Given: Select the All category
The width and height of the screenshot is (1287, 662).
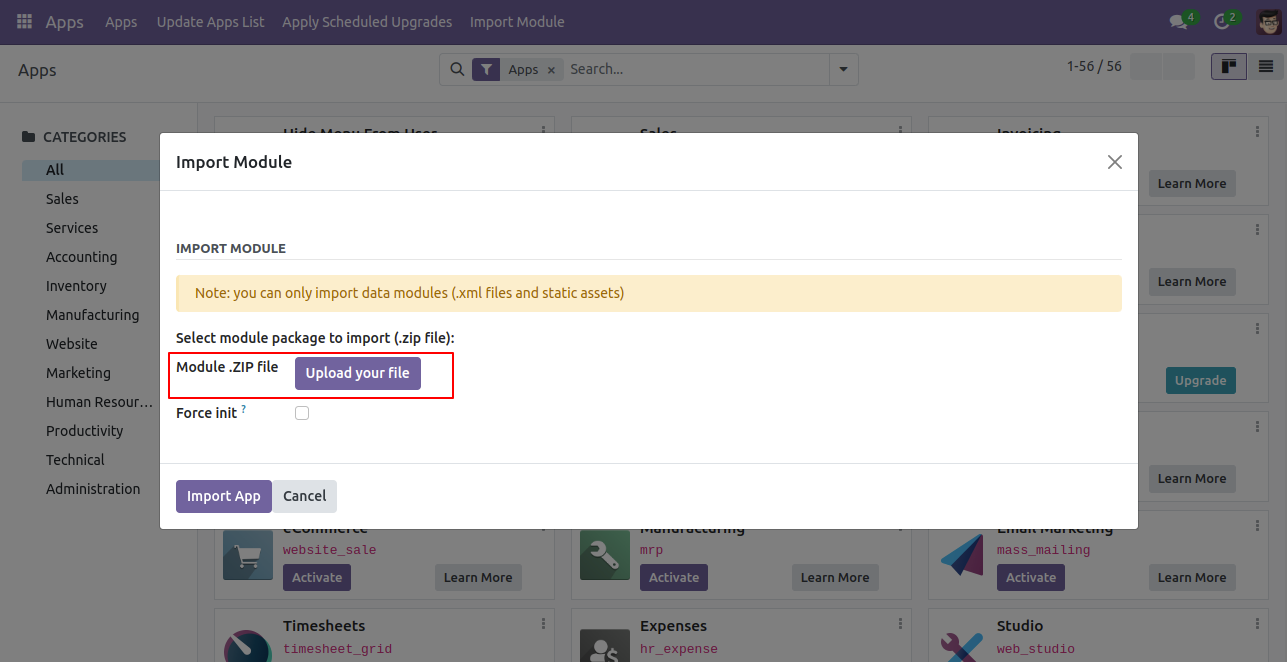Looking at the screenshot, I should [91, 170].
